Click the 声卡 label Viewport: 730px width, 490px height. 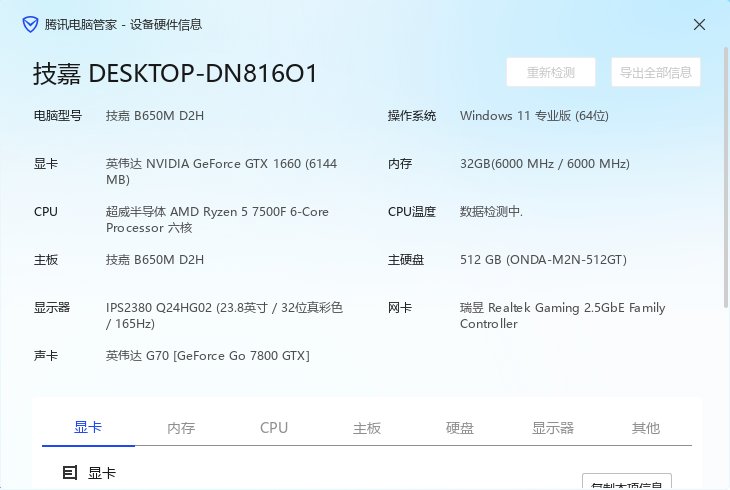(46, 355)
